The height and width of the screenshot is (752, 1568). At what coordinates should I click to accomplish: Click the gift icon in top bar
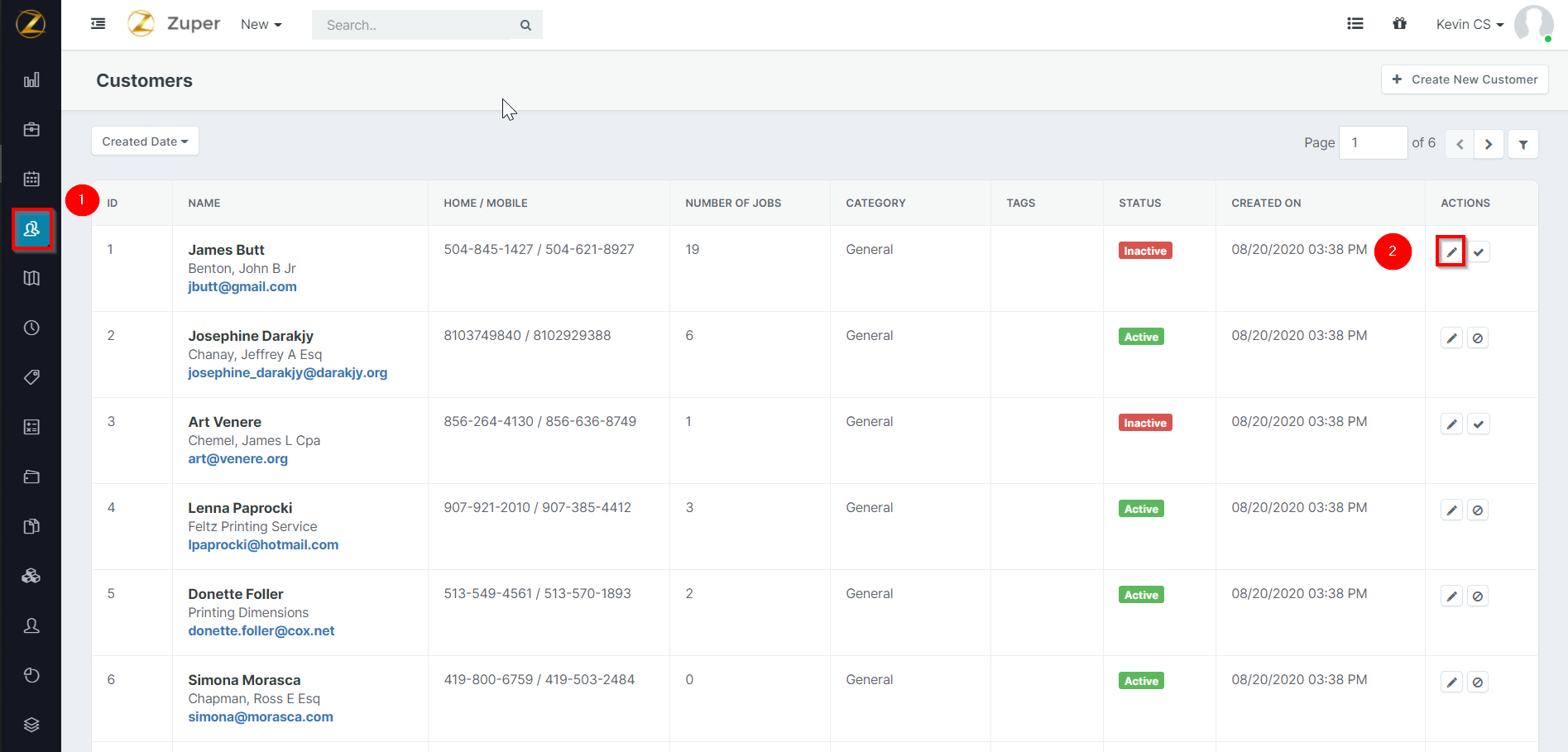(x=1399, y=24)
